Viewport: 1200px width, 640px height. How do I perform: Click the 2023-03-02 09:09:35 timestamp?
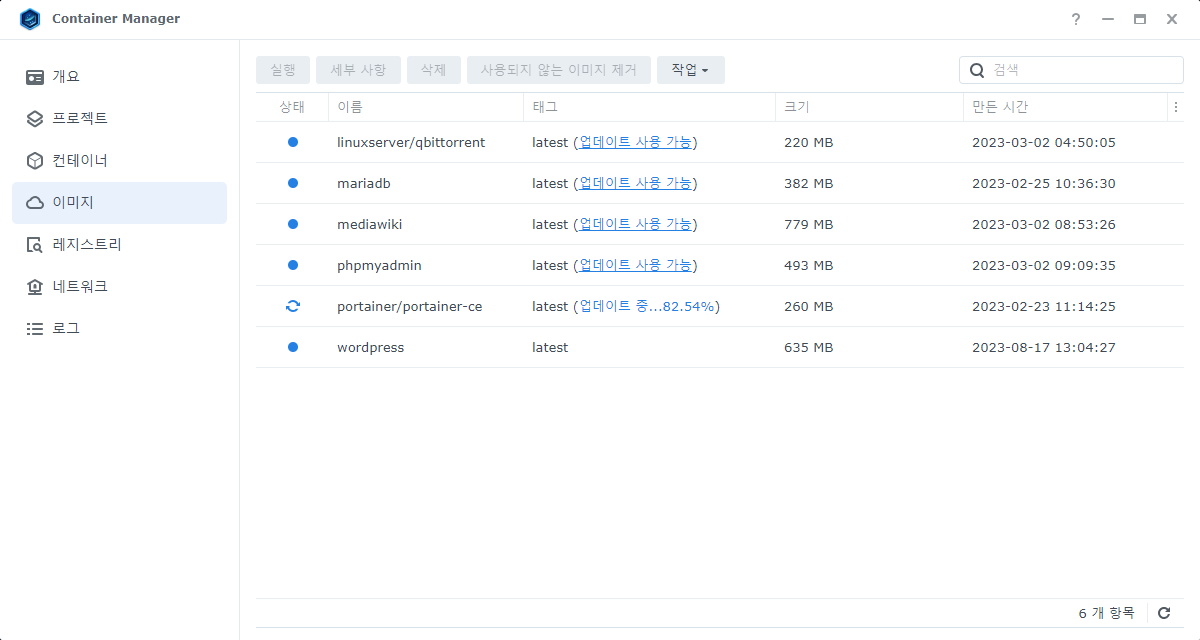1044,265
